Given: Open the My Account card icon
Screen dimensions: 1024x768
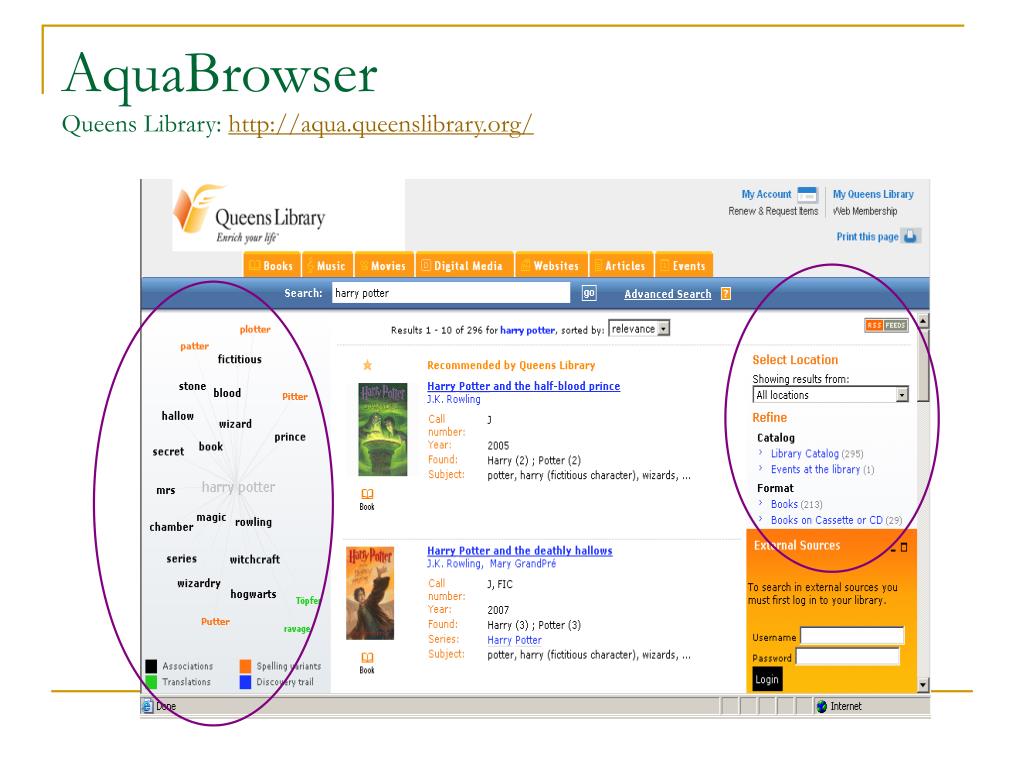Looking at the screenshot, I should [808, 195].
